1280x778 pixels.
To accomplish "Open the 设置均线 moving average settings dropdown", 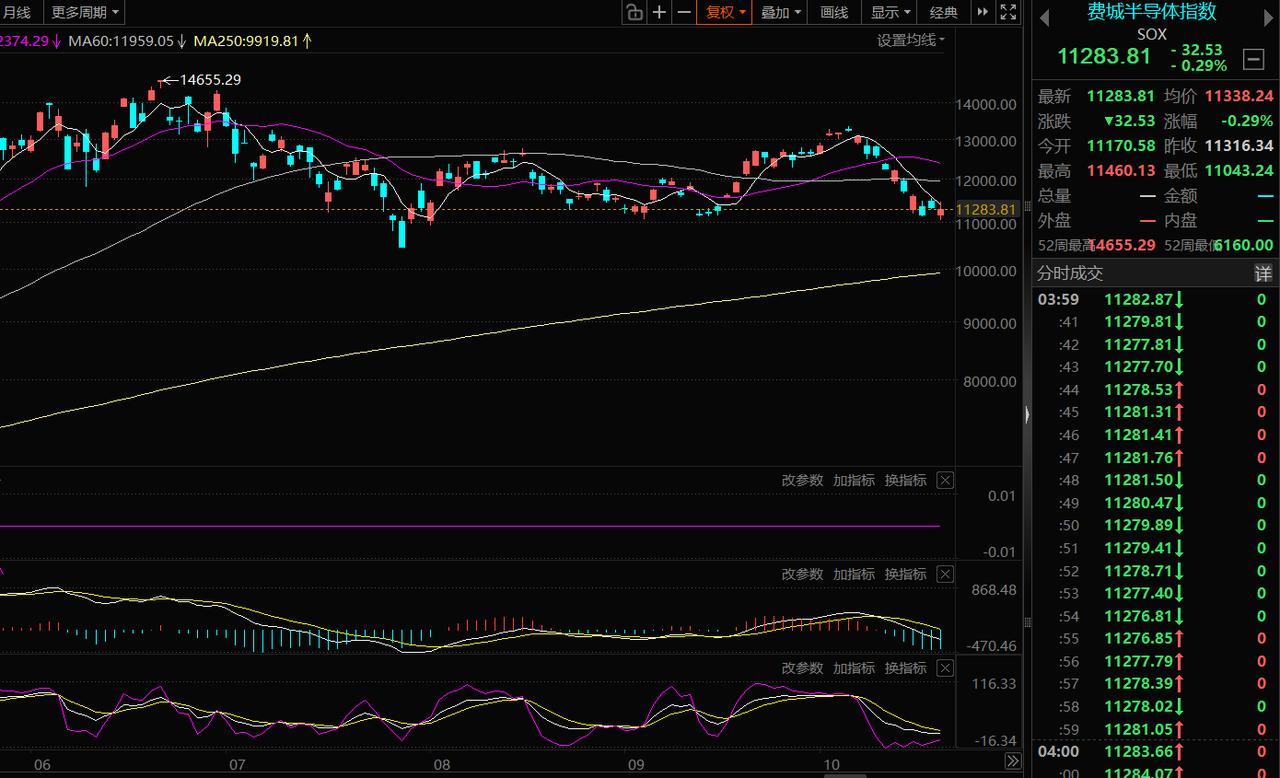I will (910, 40).
